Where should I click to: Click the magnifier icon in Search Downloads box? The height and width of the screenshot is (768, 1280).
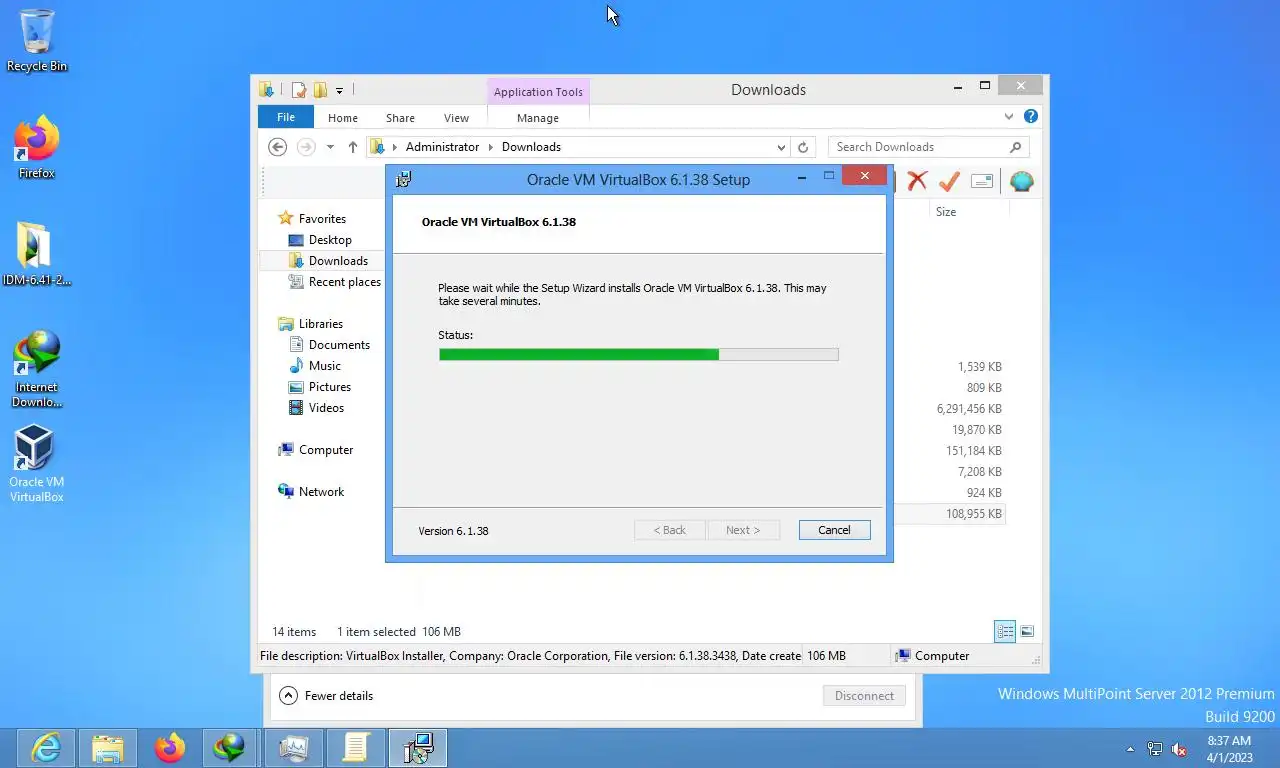pyautogui.click(x=1015, y=147)
